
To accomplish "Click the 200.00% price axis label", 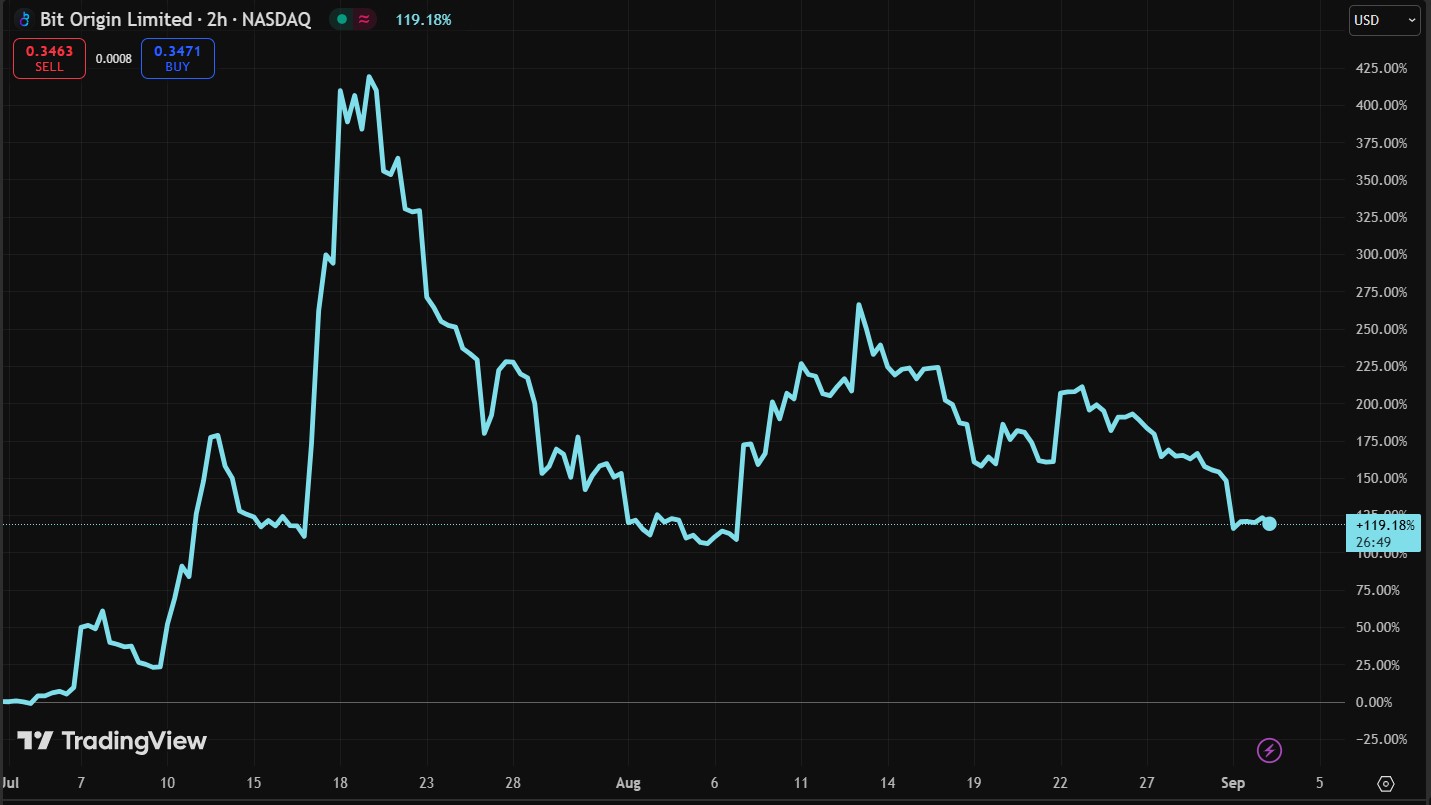I will click(1381, 404).
